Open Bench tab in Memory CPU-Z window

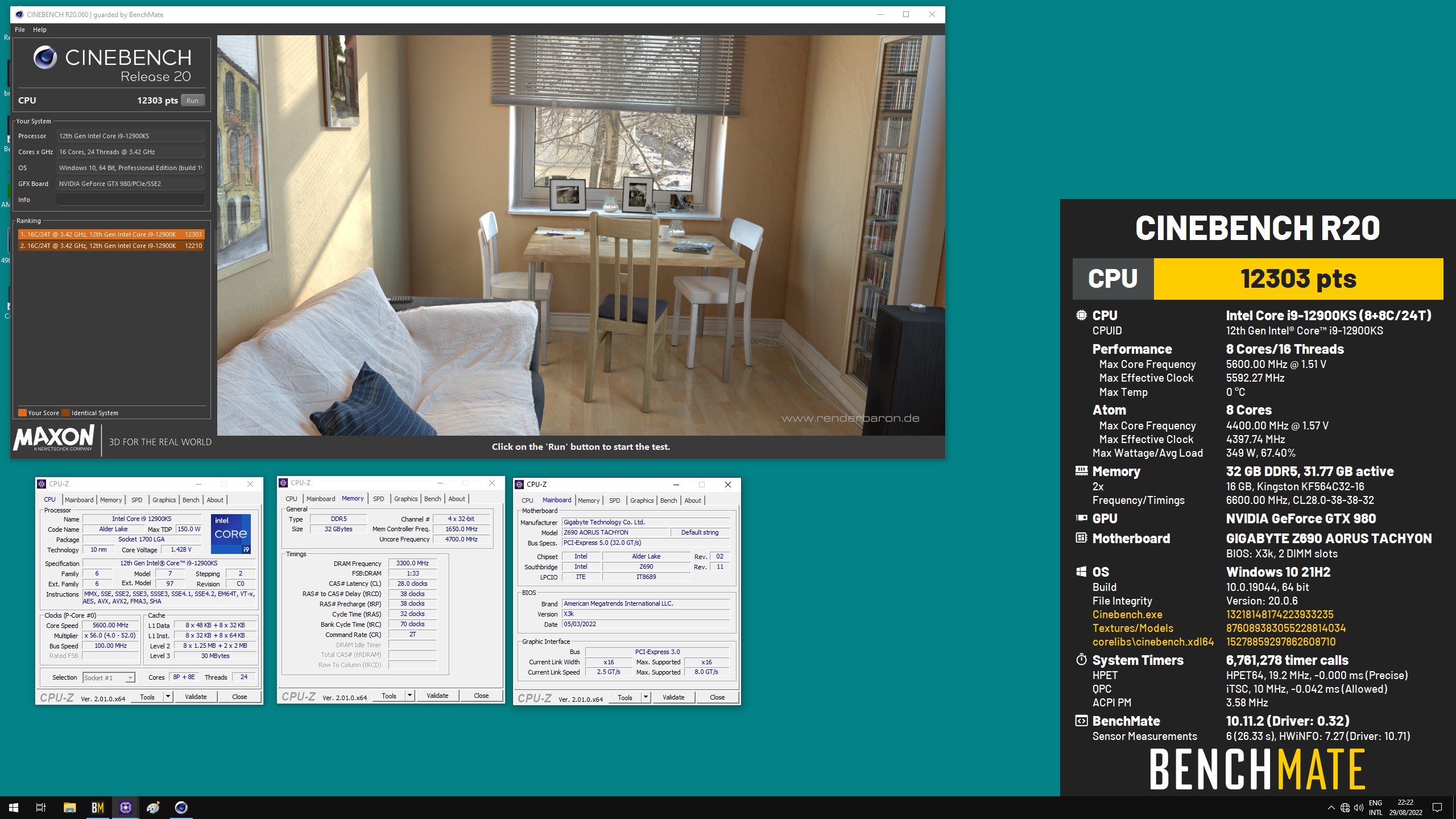433,499
